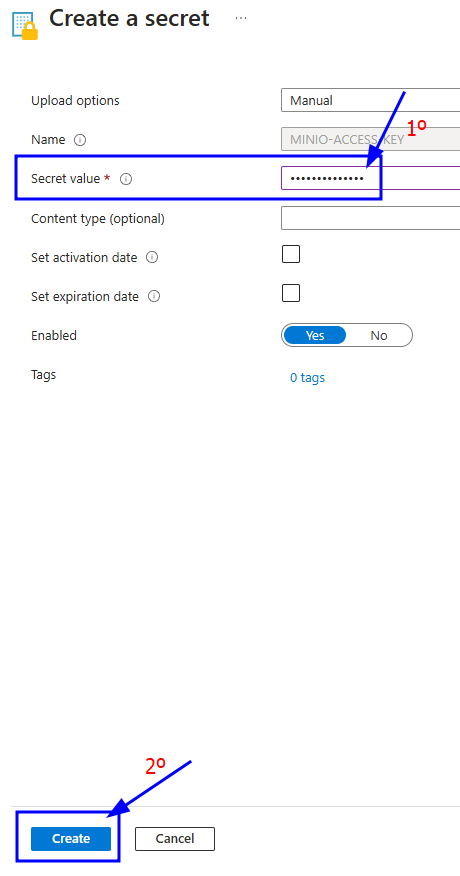Click info icon beside Set activation date
Viewport: 460px width, 876px height.
(x=152, y=258)
